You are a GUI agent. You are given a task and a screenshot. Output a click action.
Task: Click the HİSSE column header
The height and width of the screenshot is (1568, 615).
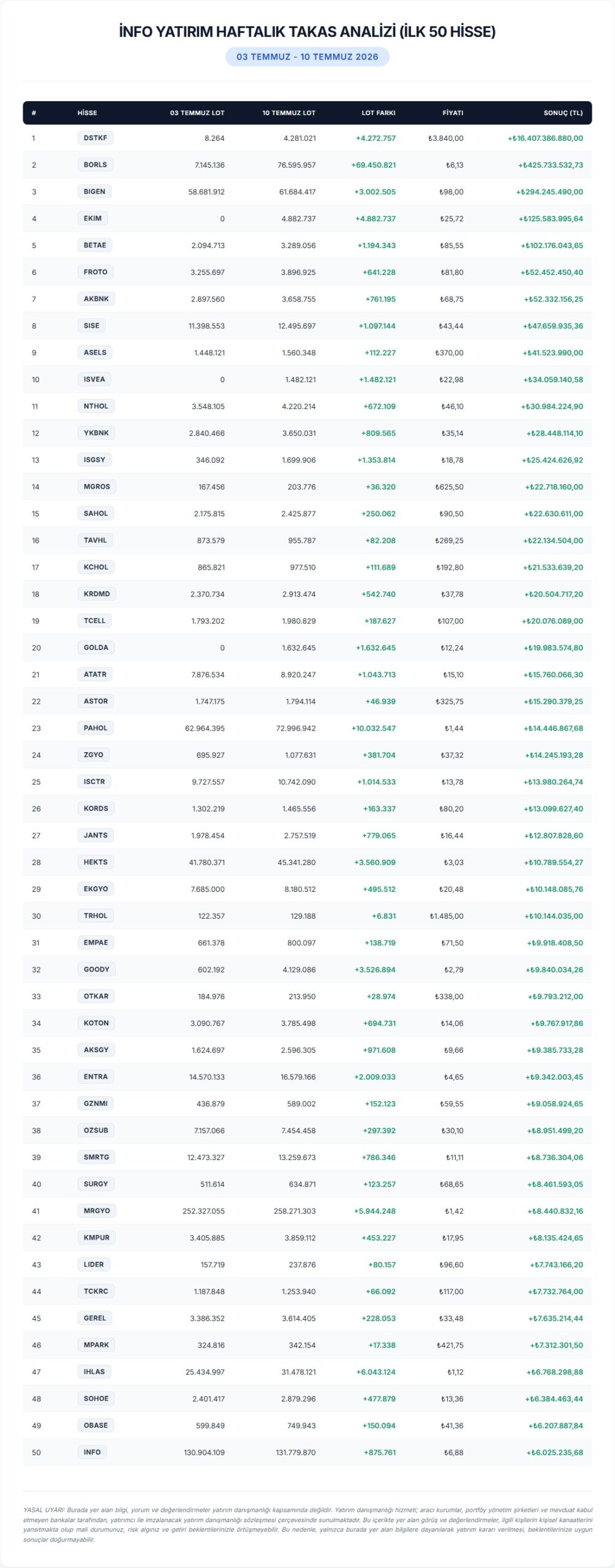pyautogui.click(x=87, y=113)
